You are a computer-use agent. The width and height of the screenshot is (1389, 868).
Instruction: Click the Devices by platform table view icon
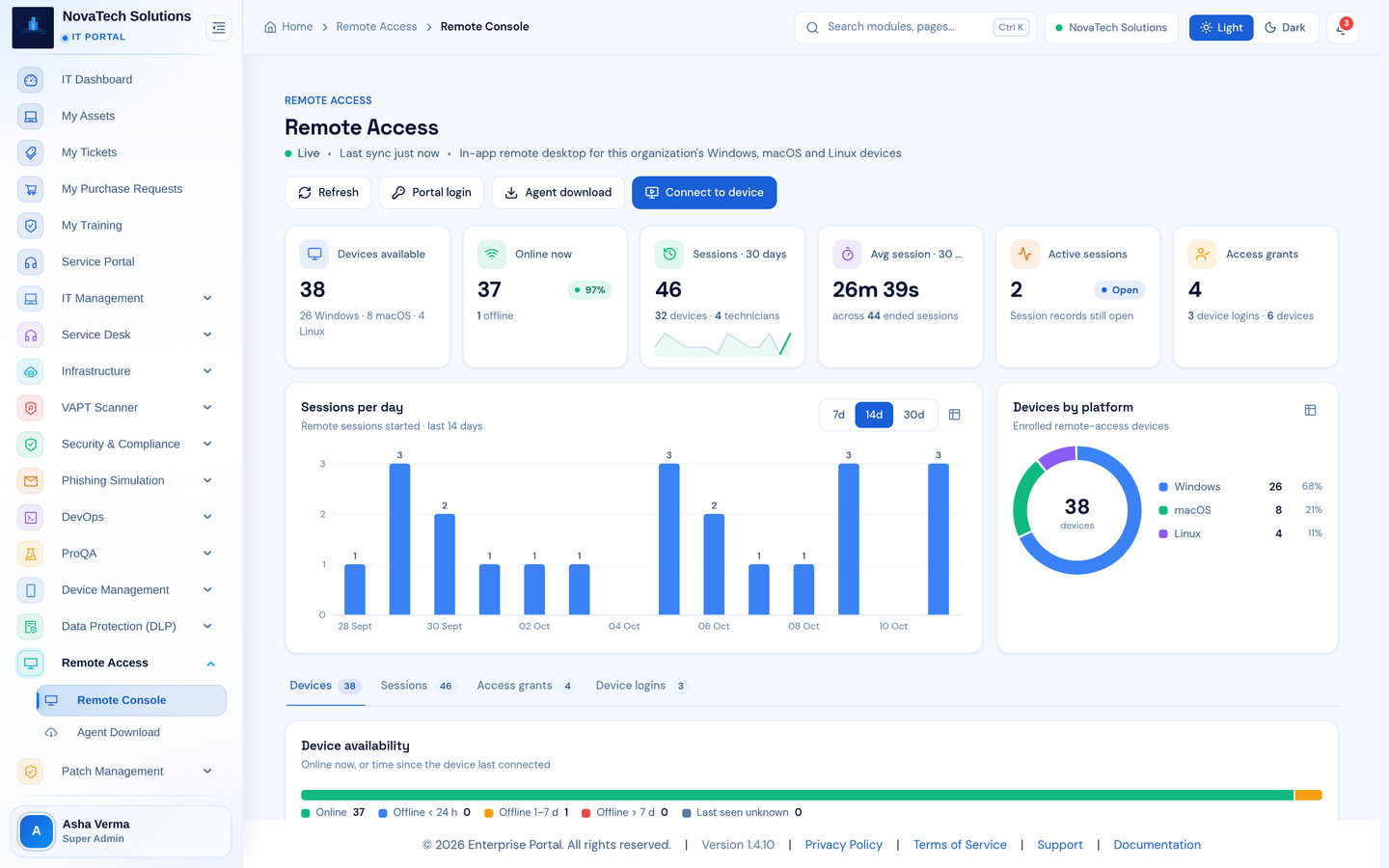click(1310, 410)
